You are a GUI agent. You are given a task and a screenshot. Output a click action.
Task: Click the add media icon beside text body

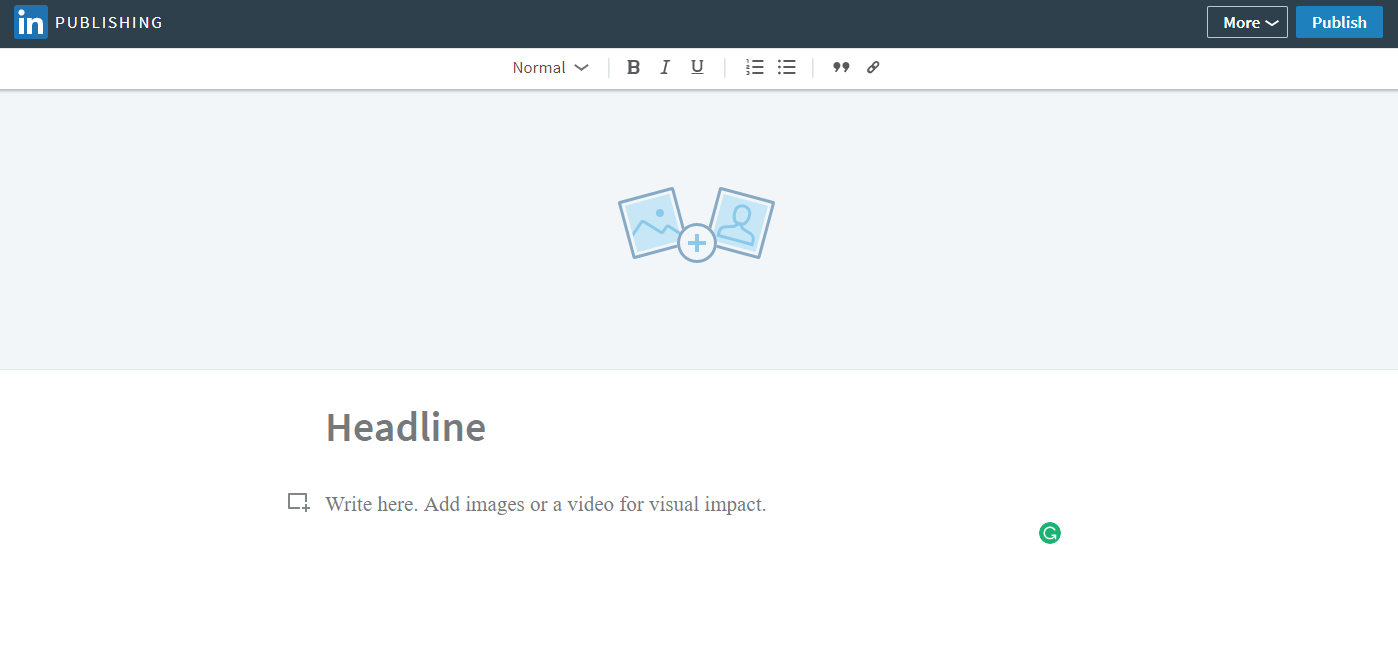click(298, 503)
